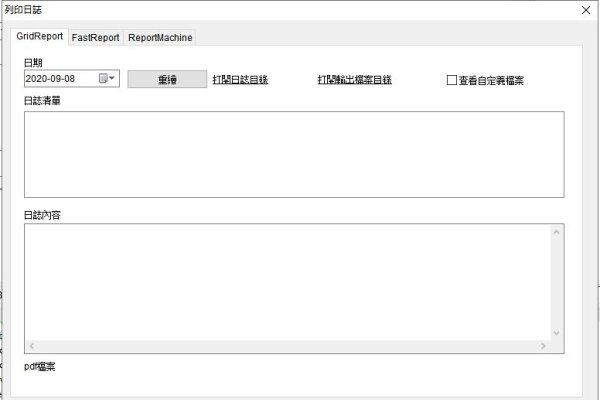600x400 pixels.
Task: Click inside the 日誌清單 list box
Action: (294, 155)
